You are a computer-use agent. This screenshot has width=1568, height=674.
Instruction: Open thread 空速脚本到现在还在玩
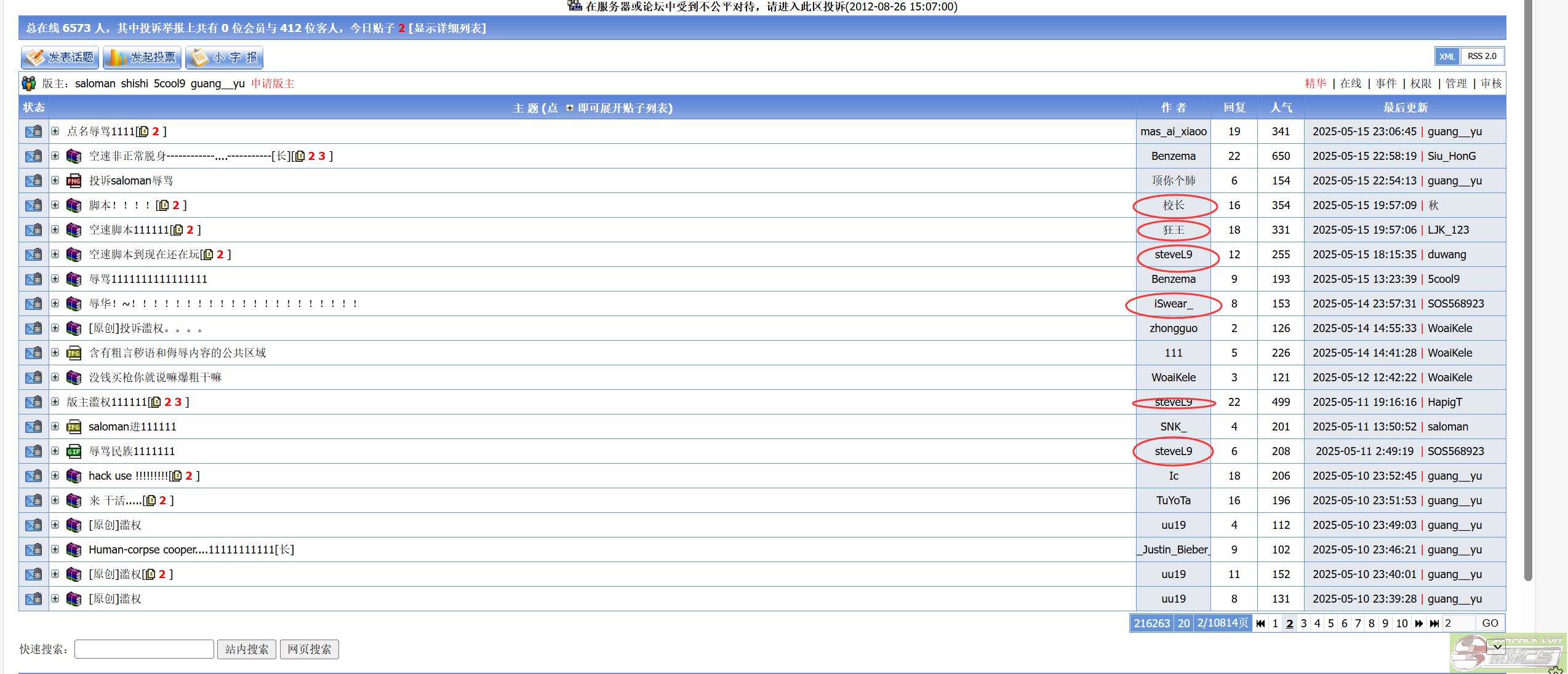(x=144, y=255)
